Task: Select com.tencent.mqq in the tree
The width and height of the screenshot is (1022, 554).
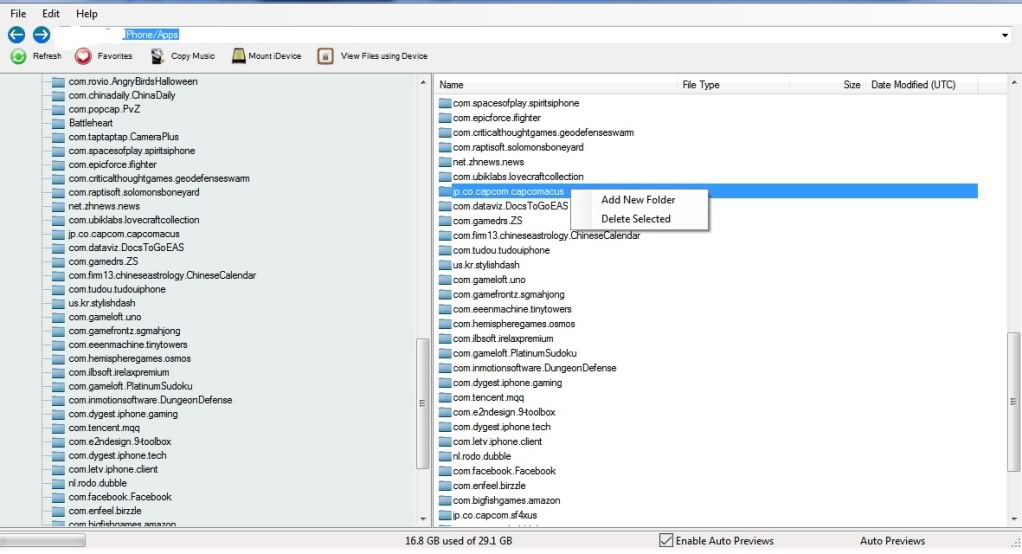Action: point(104,428)
